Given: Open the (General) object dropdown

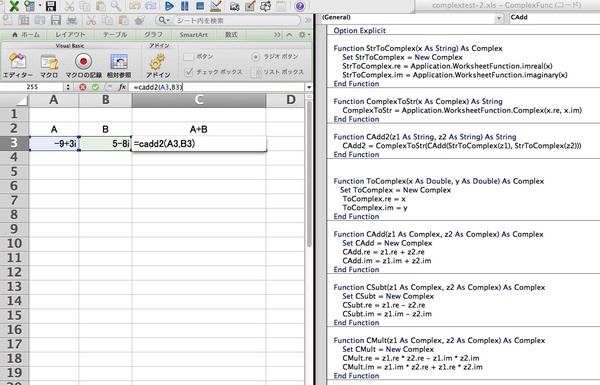Looking at the screenshot, I should tap(412, 18).
